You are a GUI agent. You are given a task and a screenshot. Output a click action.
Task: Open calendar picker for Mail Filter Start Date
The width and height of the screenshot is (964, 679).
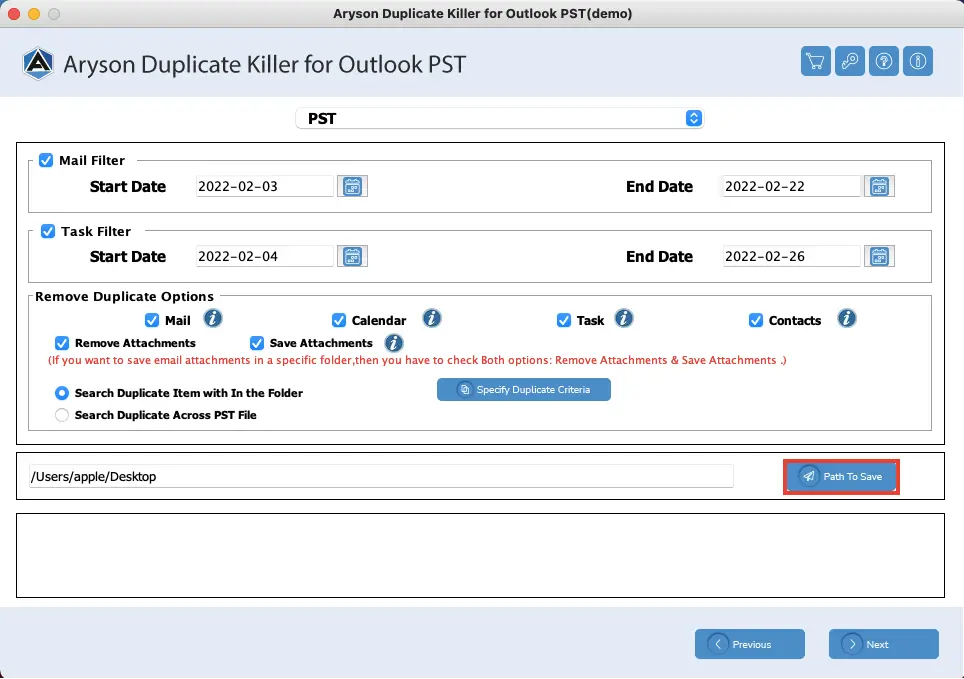click(x=352, y=186)
